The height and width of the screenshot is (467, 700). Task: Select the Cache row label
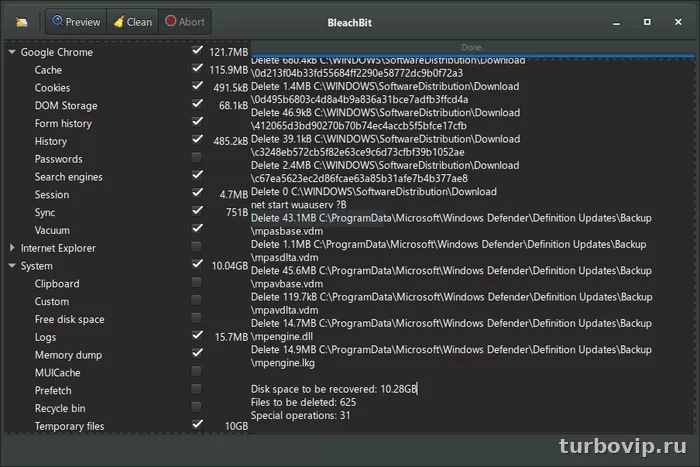click(48, 70)
